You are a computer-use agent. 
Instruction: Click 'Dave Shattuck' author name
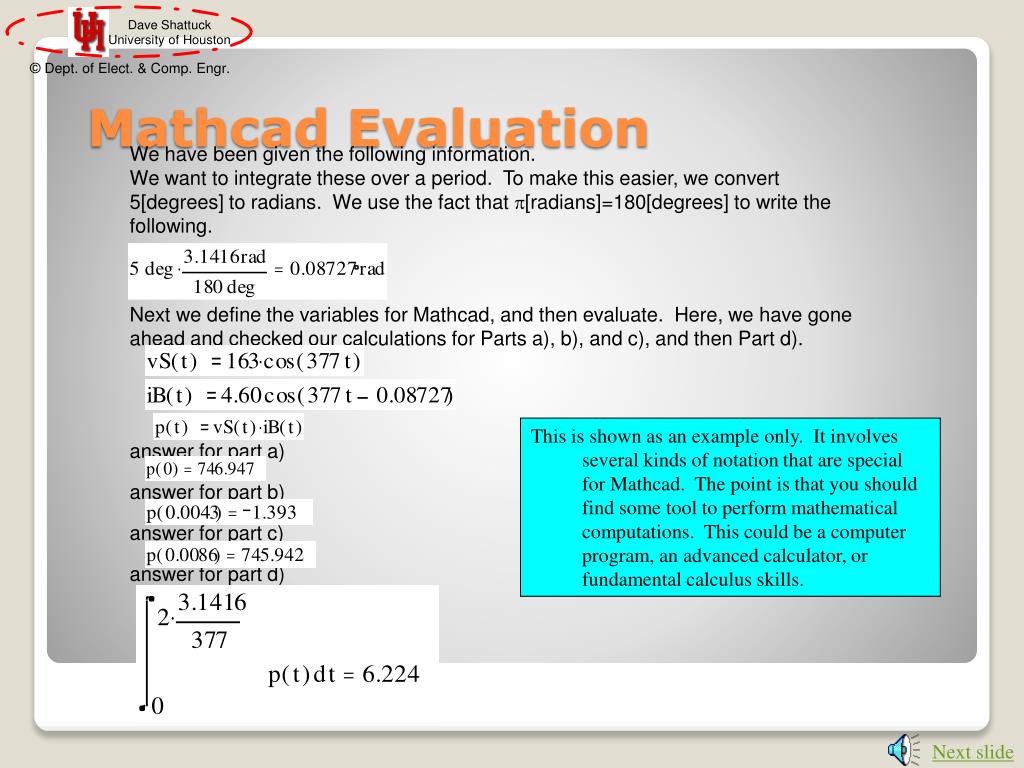pyautogui.click(x=169, y=25)
